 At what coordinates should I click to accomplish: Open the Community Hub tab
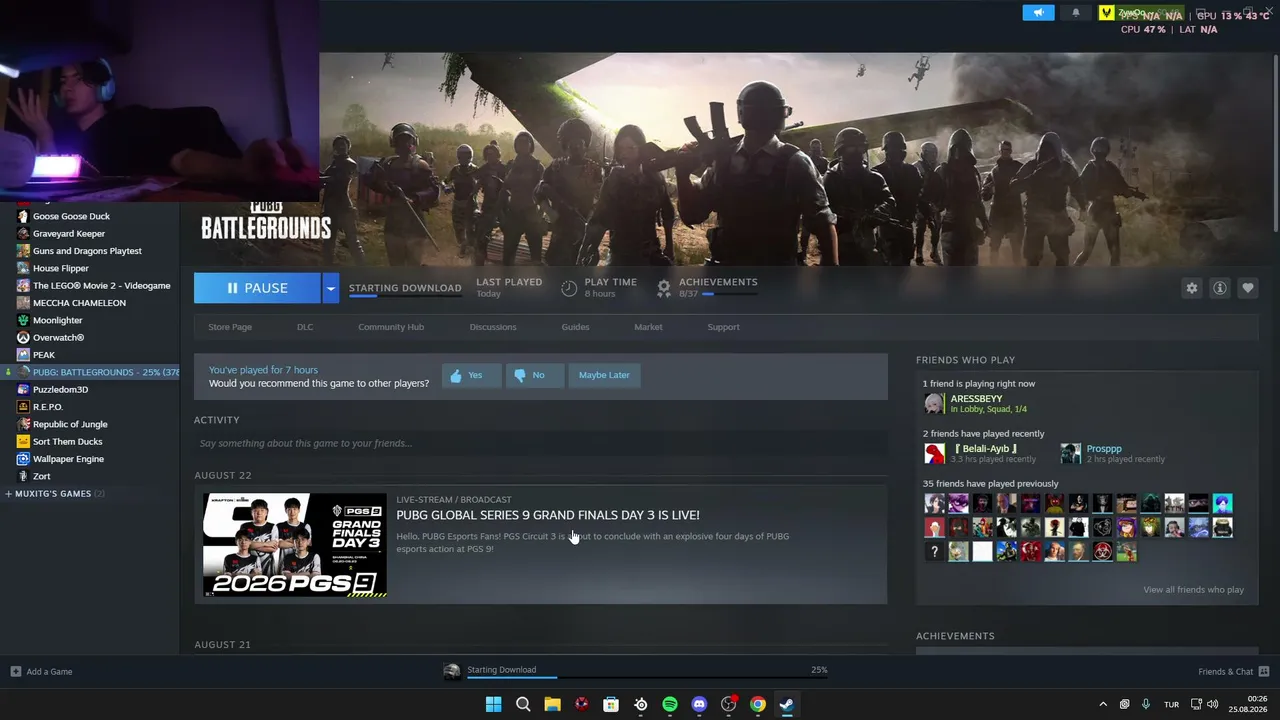pos(391,327)
